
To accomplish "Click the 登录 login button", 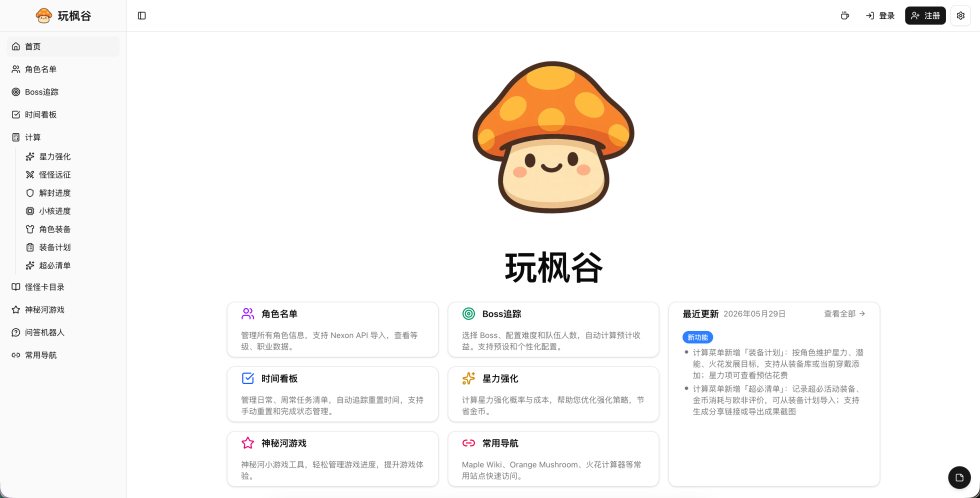I will tap(880, 16).
